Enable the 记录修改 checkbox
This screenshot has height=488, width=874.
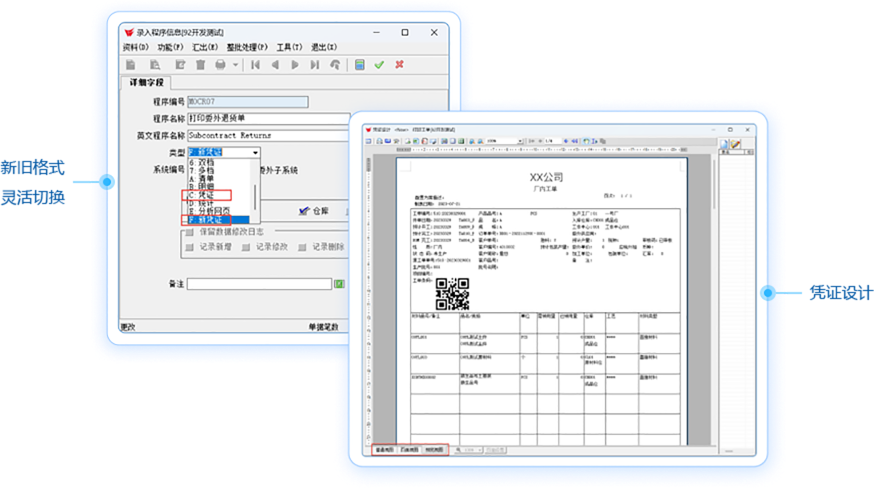point(245,247)
